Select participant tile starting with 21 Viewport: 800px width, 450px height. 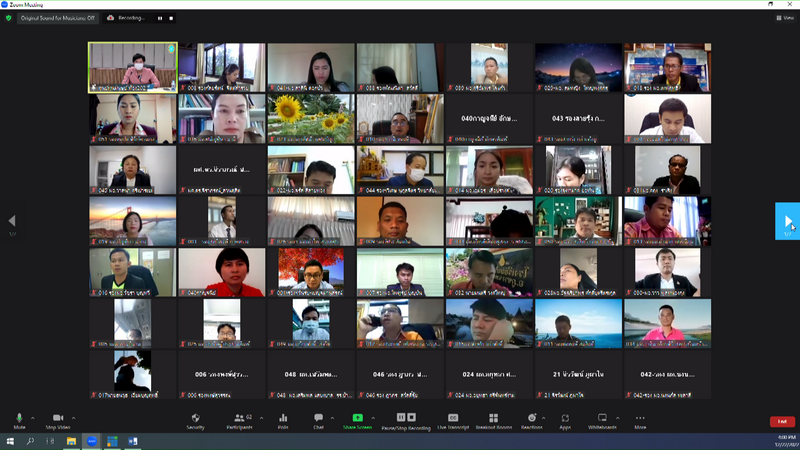578,374
